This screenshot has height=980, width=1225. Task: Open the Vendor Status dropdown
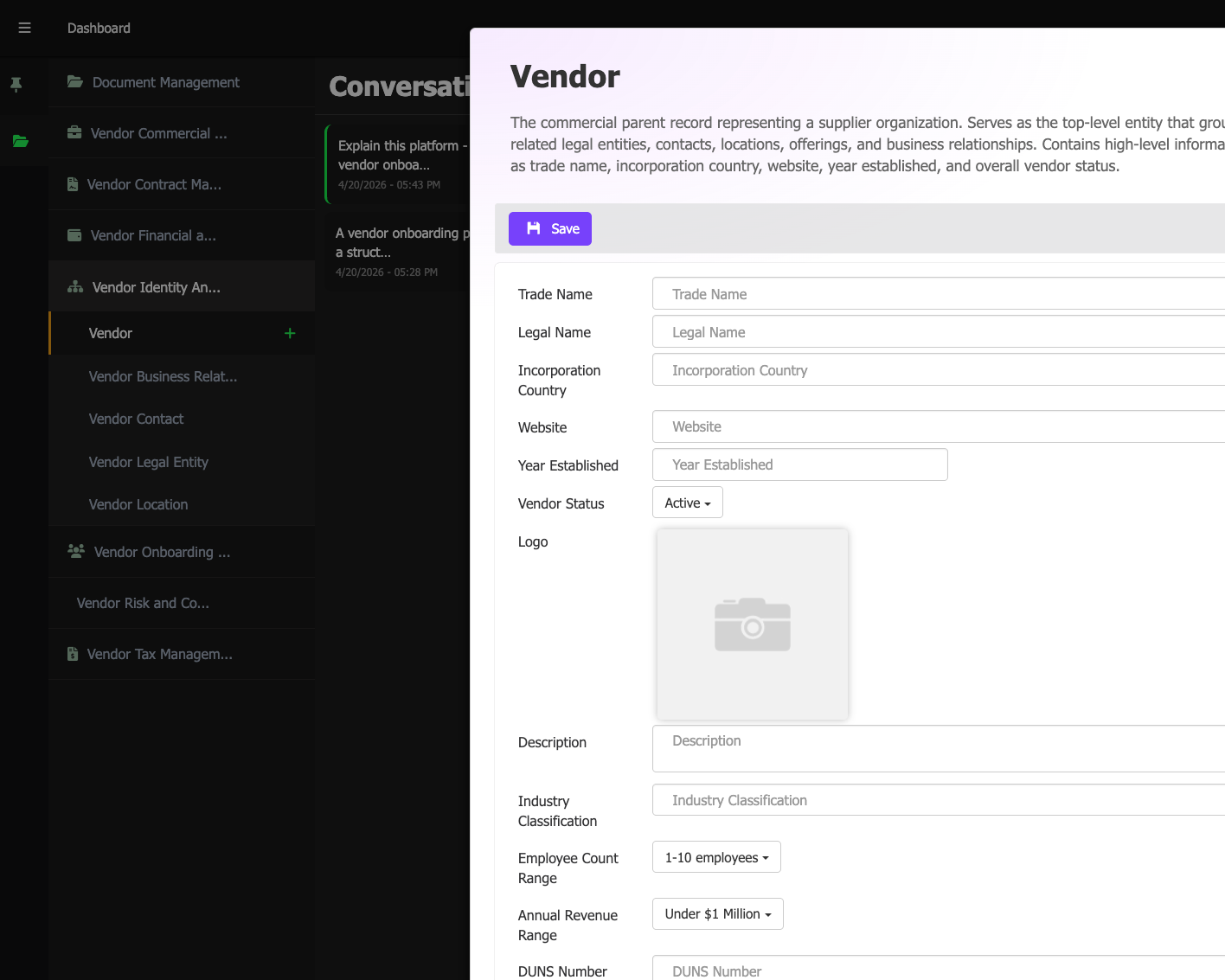(x=687, y=502)
